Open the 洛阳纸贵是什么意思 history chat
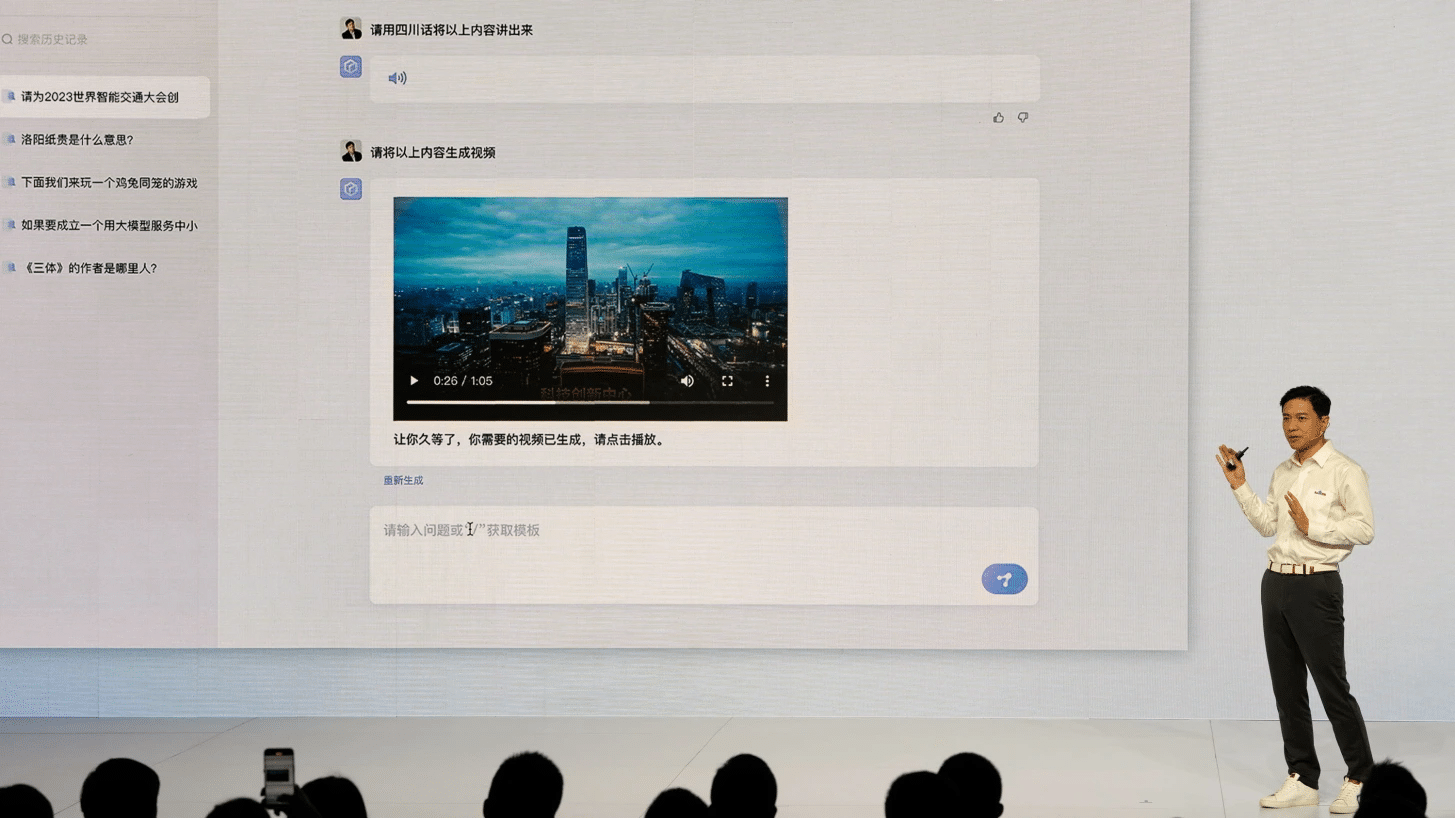The width and height of the screenshot is (1455, 818). click(77, 140)
